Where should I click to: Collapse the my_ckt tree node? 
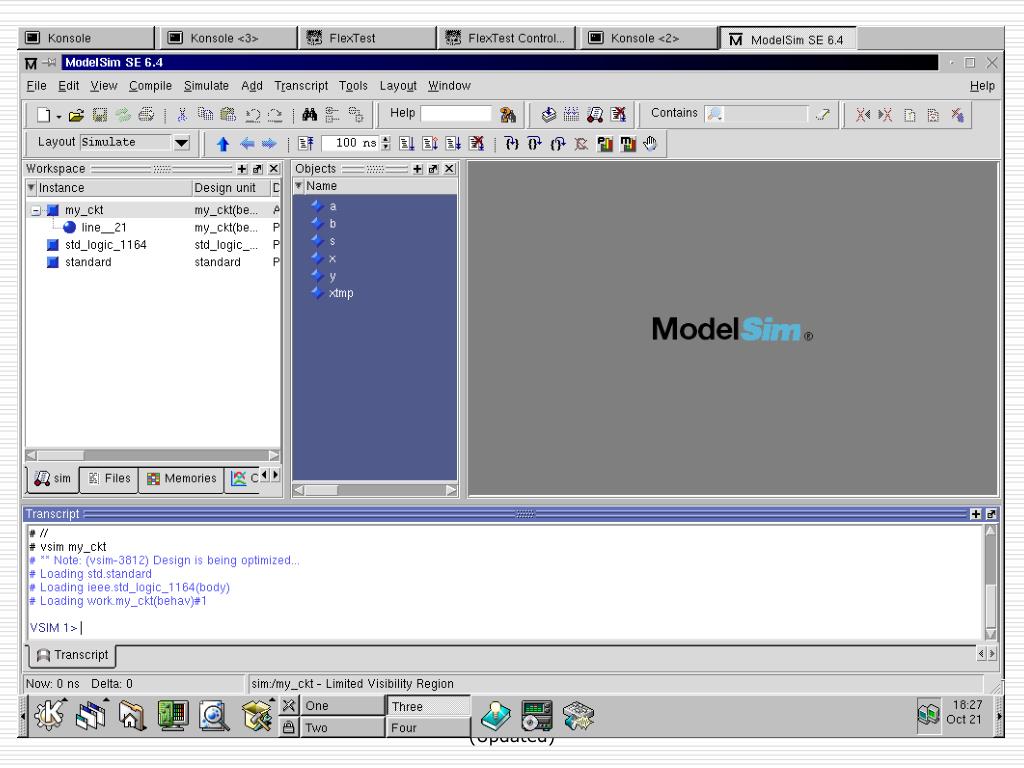point(37,210)
